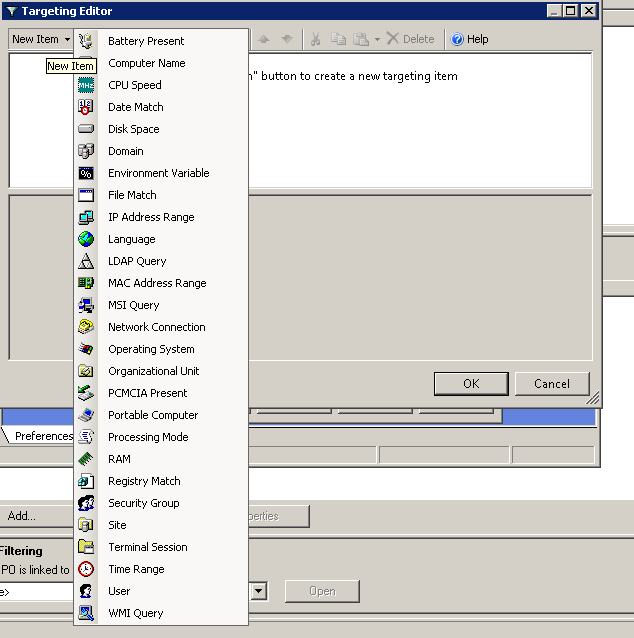The width and height of the screenshot is (634, 638).
Task: Click the Move Up arrow in toolbar
Action: pyautogui.click(x=264, y=39)
